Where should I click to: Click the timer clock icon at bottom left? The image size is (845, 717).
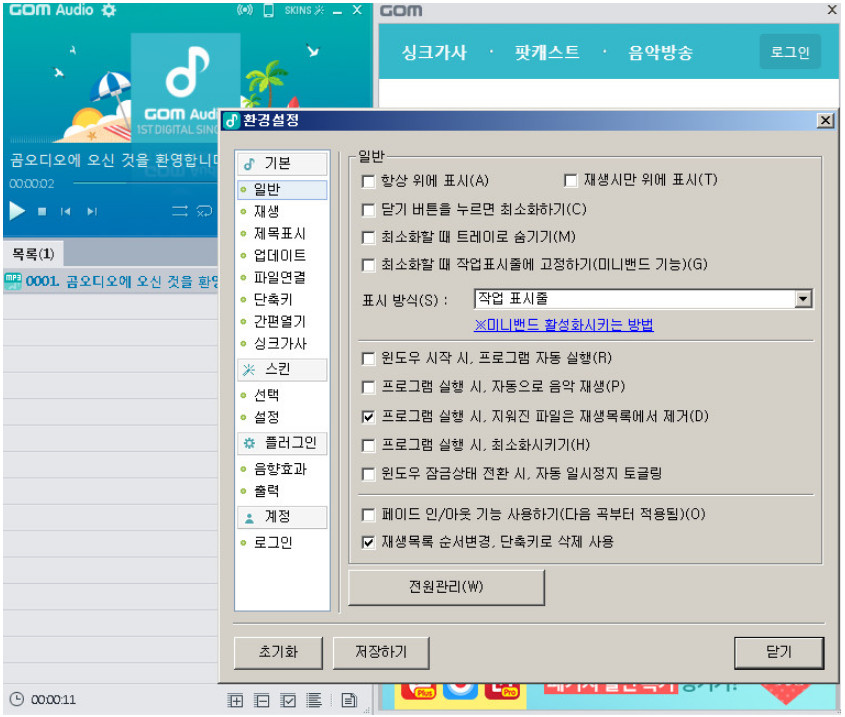coord(17,699)
